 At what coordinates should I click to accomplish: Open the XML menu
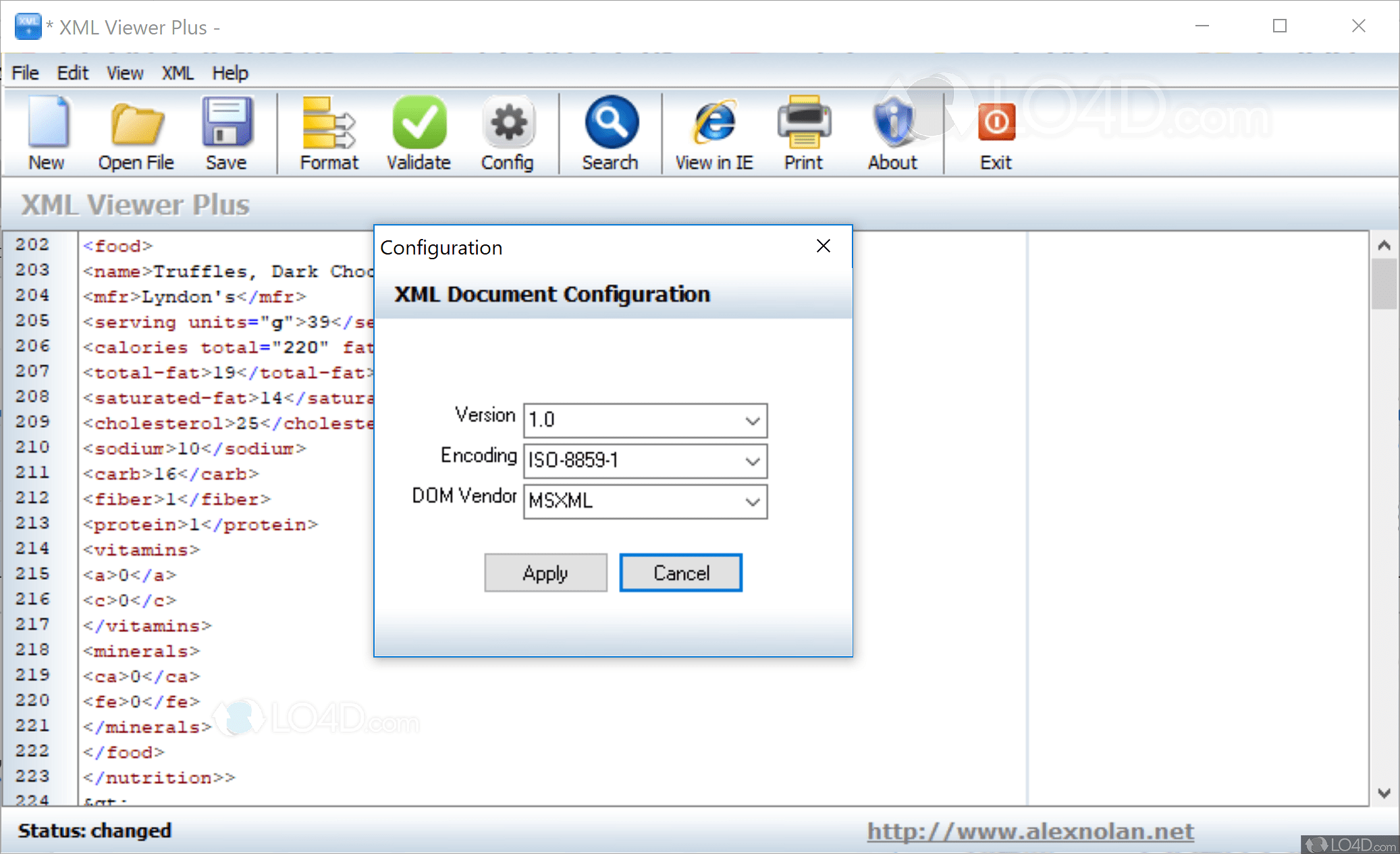(177, 72)
